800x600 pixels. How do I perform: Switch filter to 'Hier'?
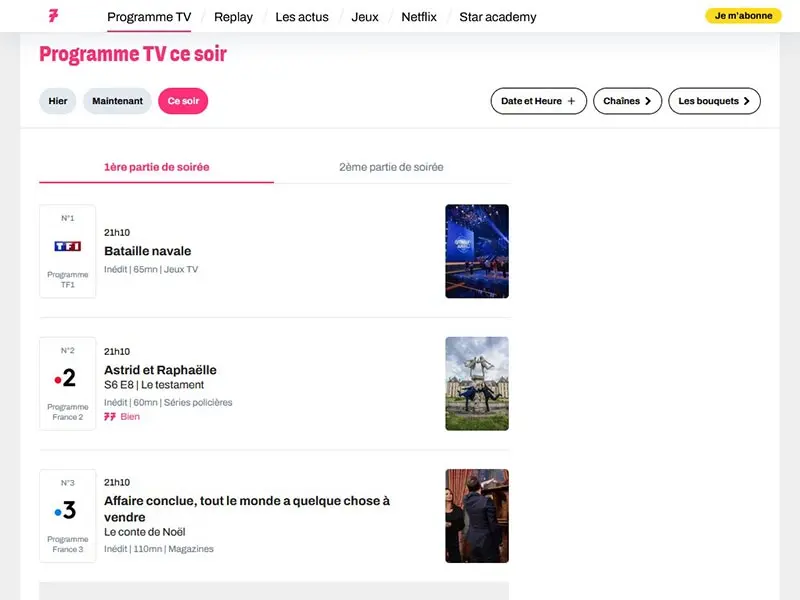pos(57,101)
